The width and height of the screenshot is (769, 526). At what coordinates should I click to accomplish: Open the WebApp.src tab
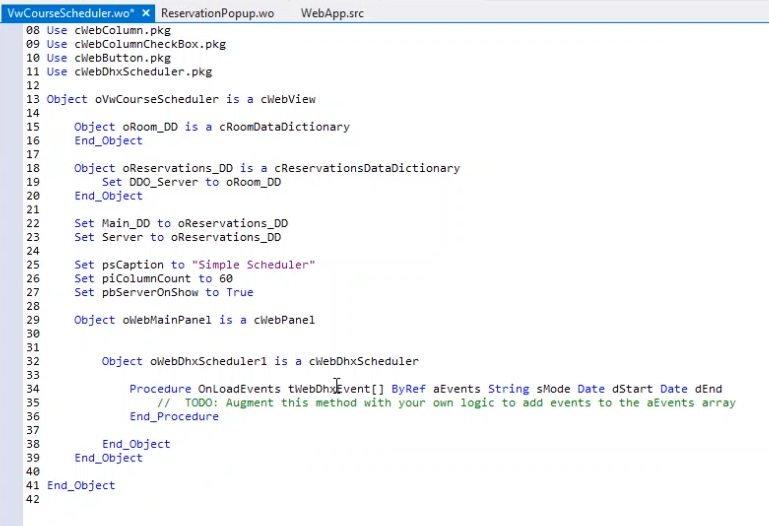pyautogui.click(x=334, y=13)
